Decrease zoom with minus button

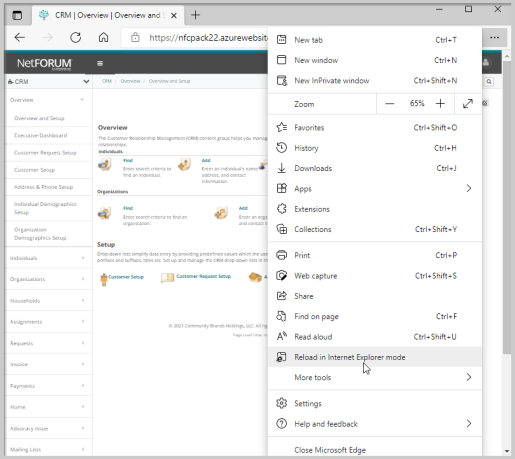point(389,104)
